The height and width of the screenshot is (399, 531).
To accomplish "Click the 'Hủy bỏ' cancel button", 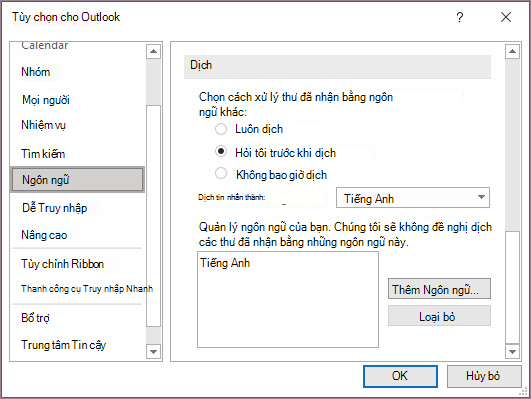I will coord(484,376).
